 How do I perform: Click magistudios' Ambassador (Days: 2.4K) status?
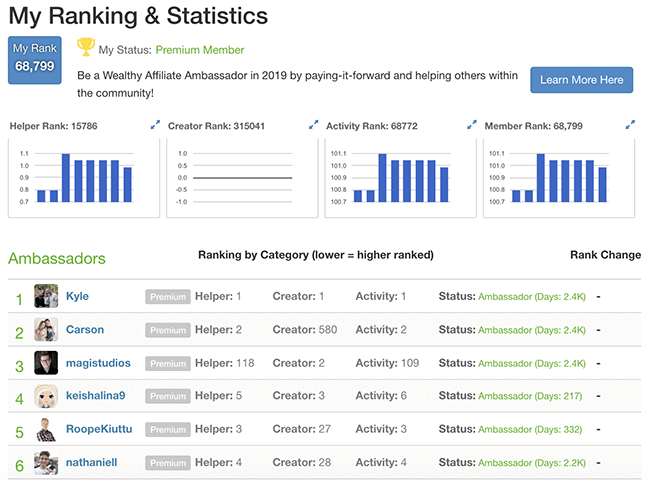[532, 364]
